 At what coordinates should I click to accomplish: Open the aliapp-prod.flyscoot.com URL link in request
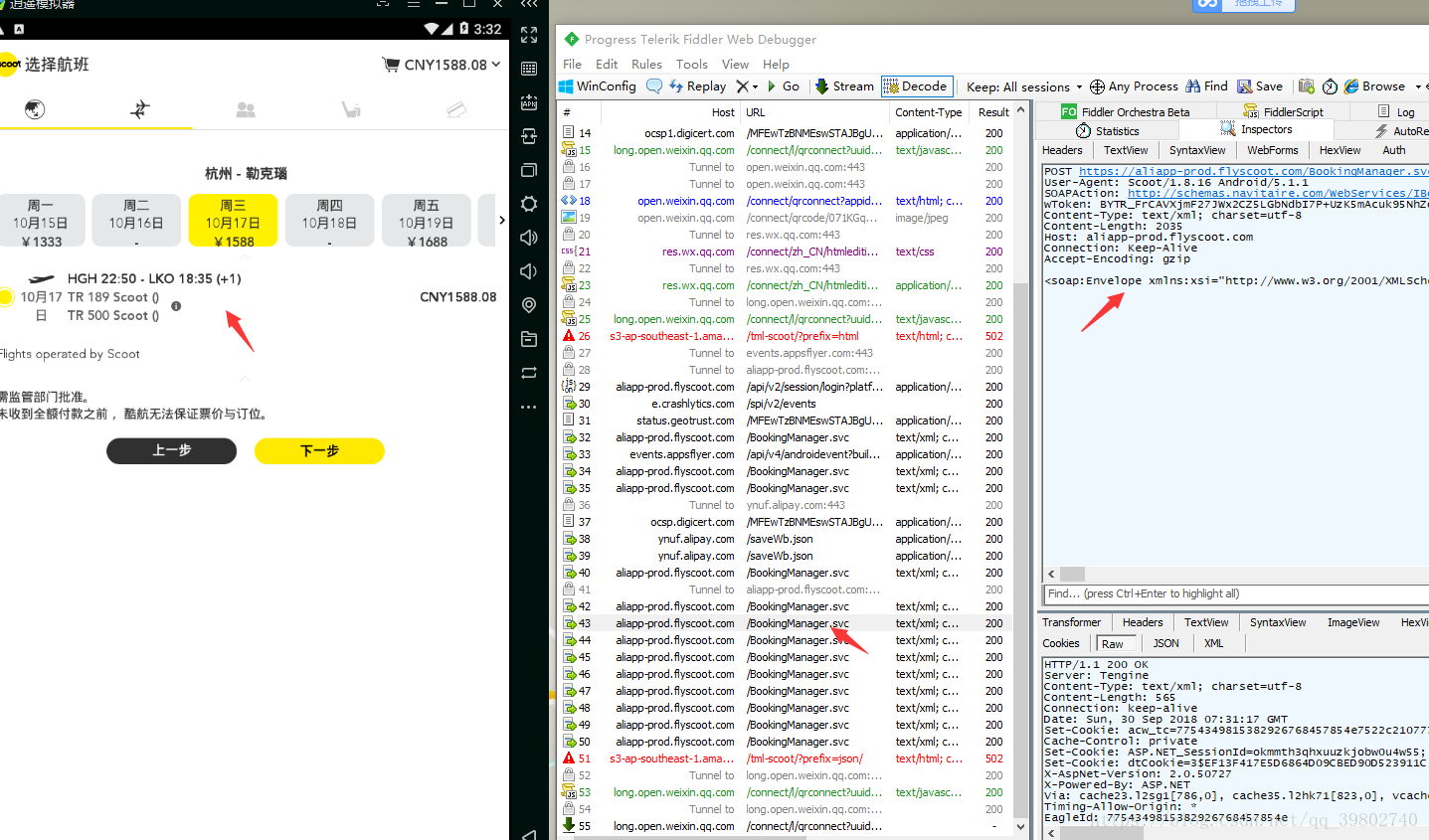click(1254, 171)
